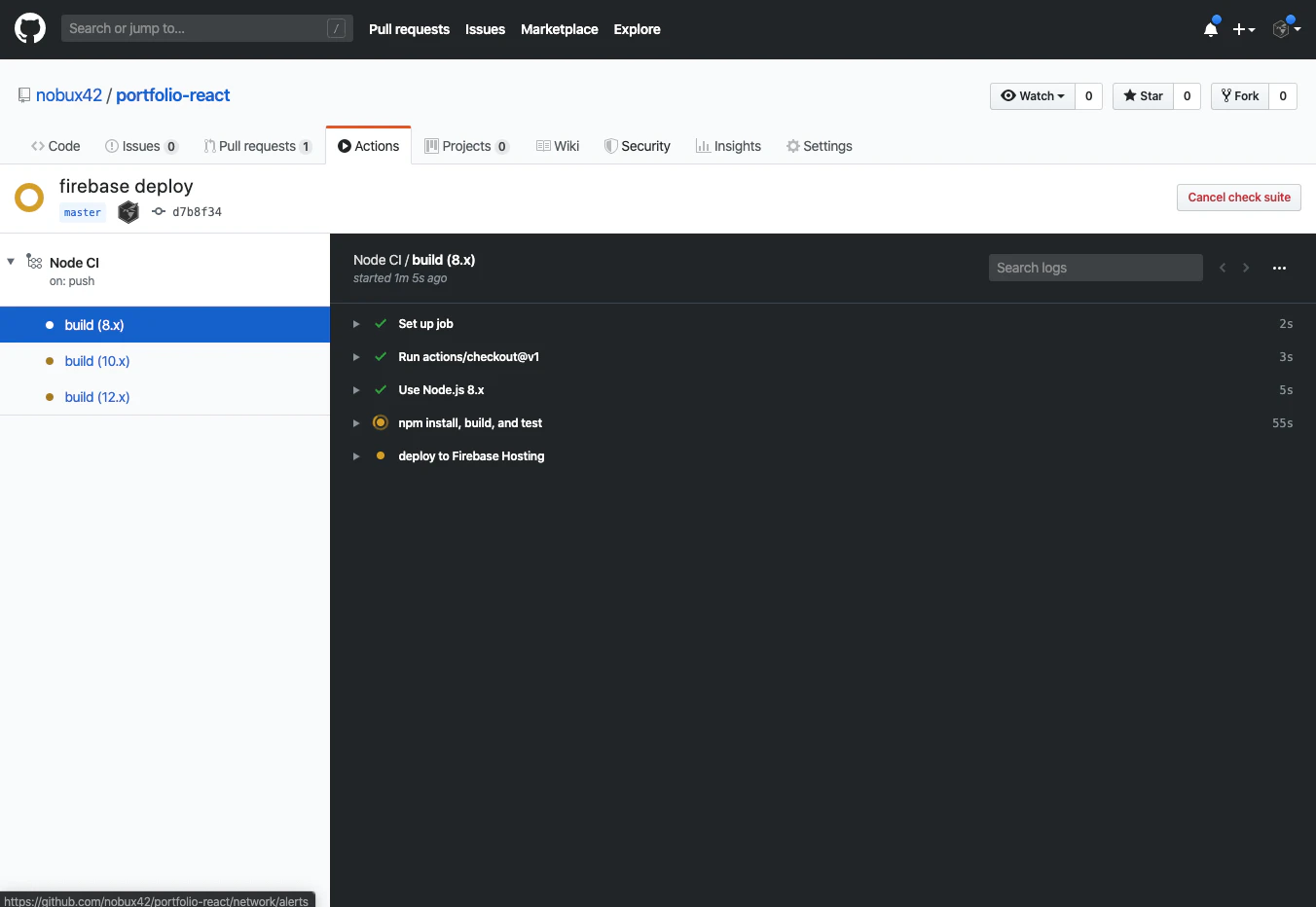This screenshot has height=907, width=1316.
Task: Select the build (12.x) job
Action: [x=165, y=397]
